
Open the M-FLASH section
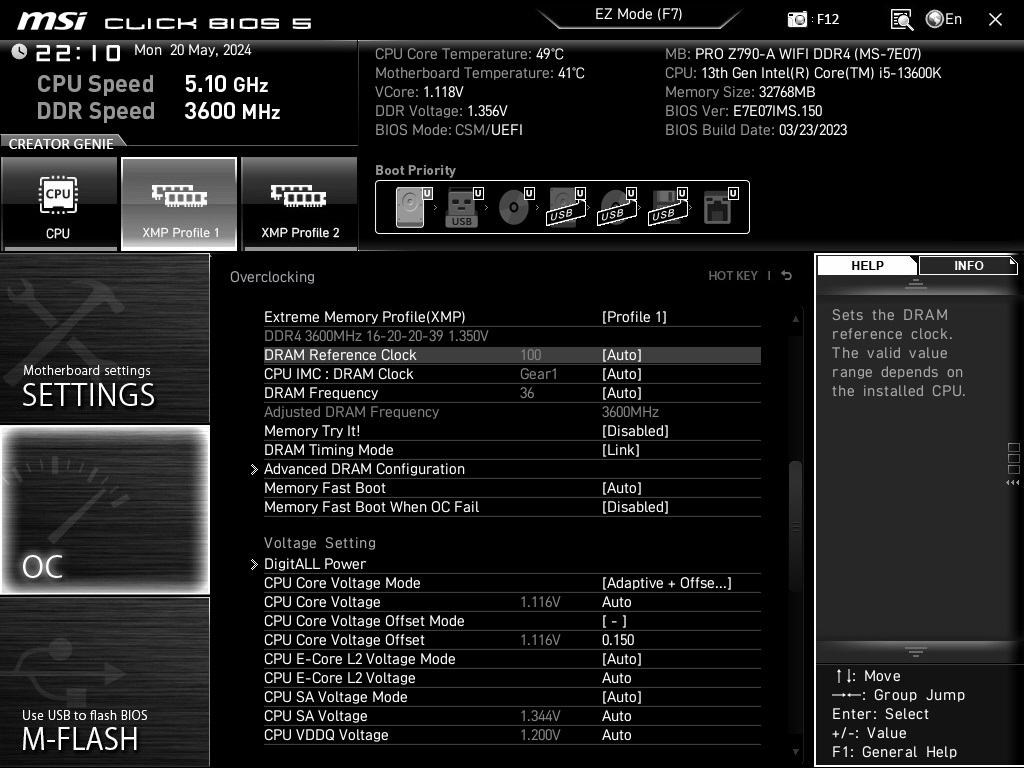tap(104, 682)
